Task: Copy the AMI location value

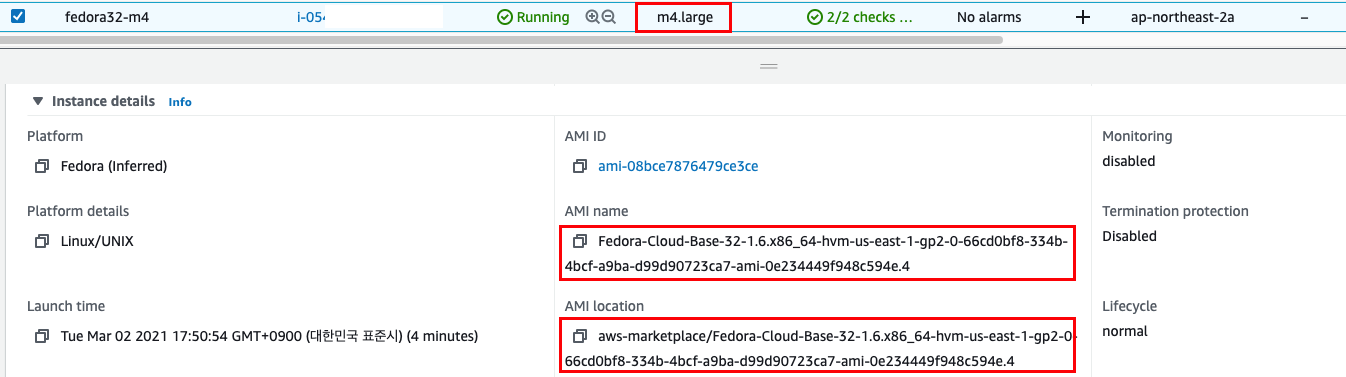Action: click(580, 336)
